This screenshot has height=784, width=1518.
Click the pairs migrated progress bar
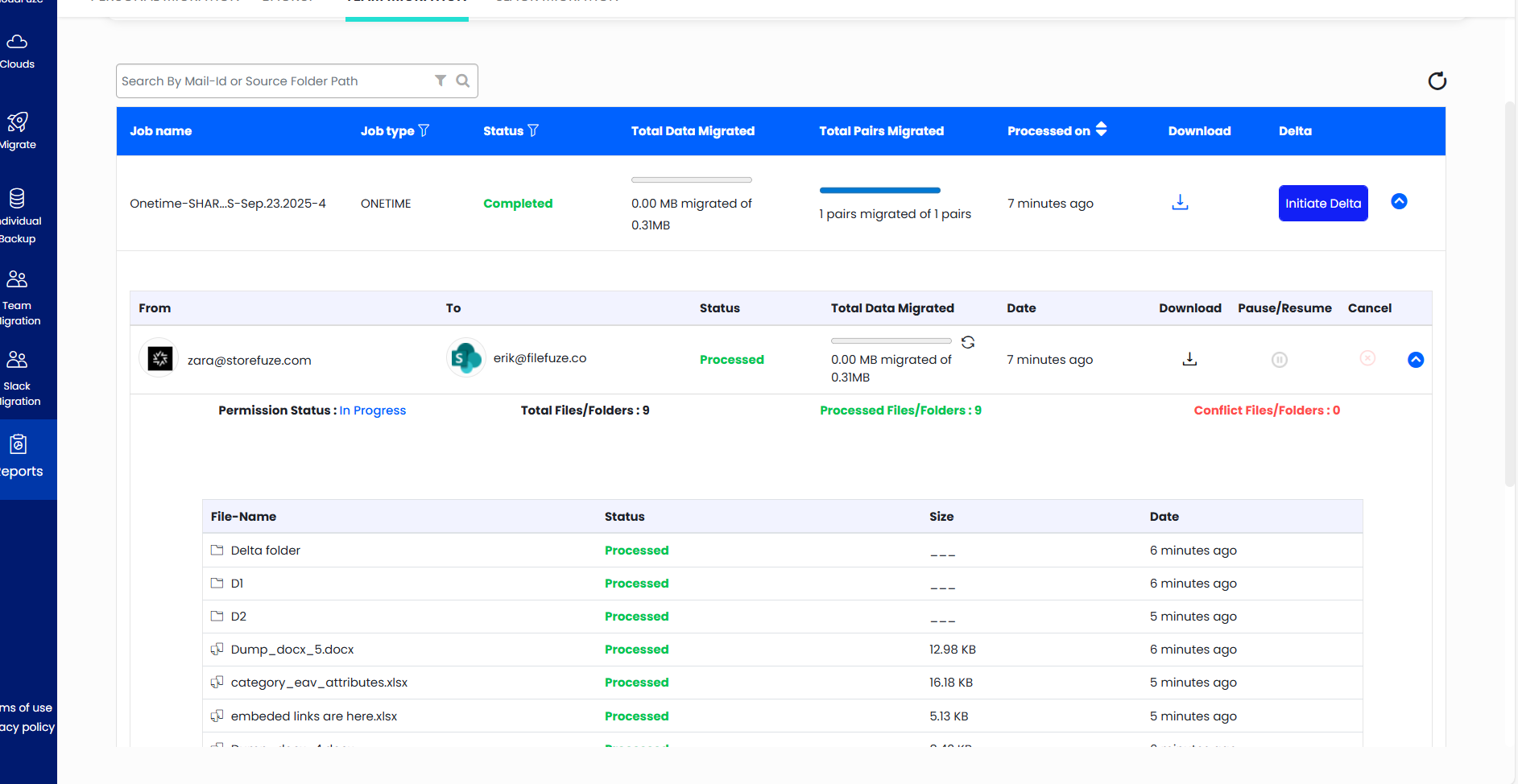[879, 190]
